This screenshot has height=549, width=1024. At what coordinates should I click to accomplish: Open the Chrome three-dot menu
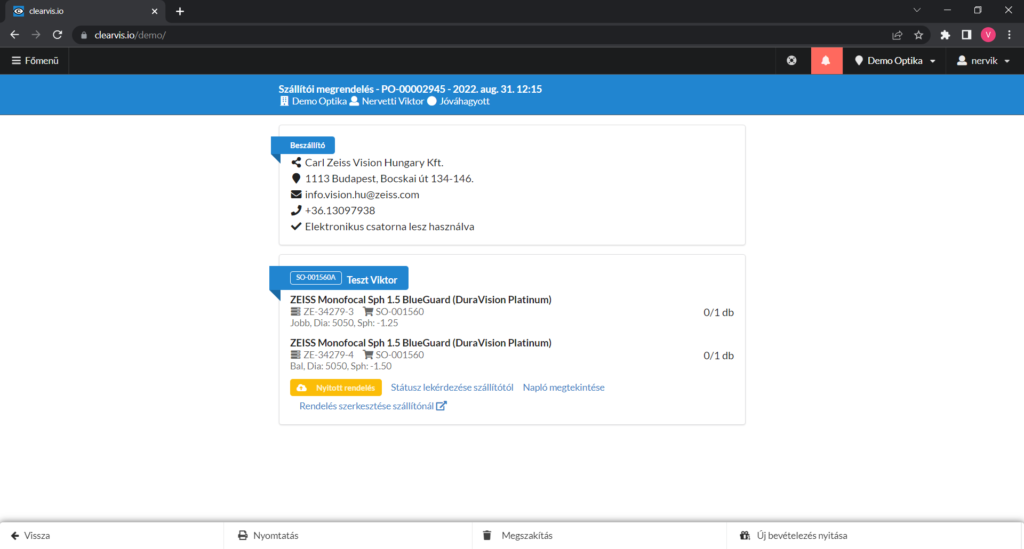(1010, 35)
